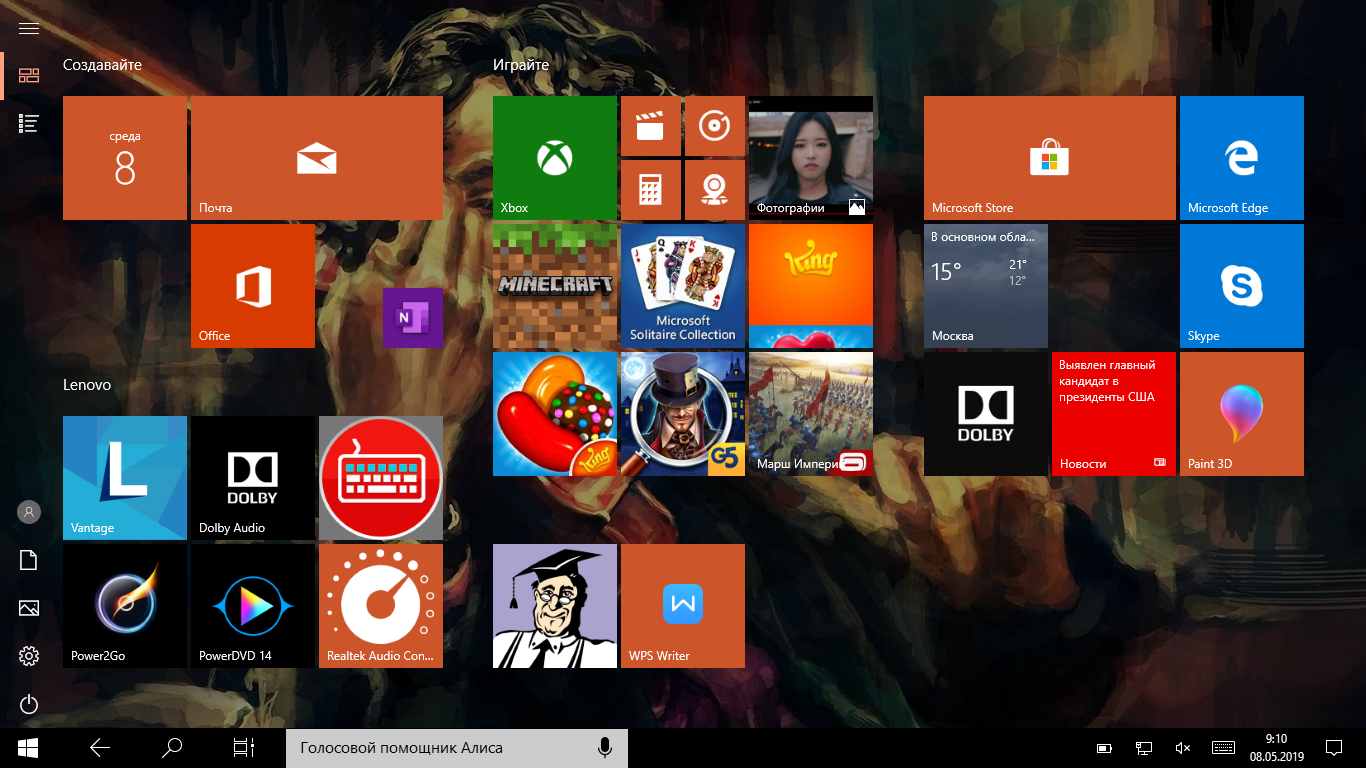Open the Dolby Audio tile
This screenshot has width=1366, height=774.
[x=253, y=478]
